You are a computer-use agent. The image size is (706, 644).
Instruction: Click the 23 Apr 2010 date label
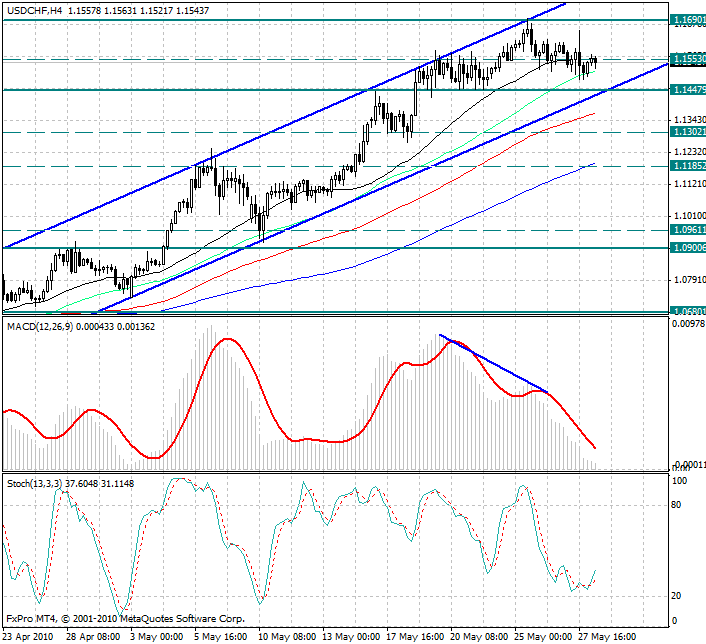click(28, 637)
